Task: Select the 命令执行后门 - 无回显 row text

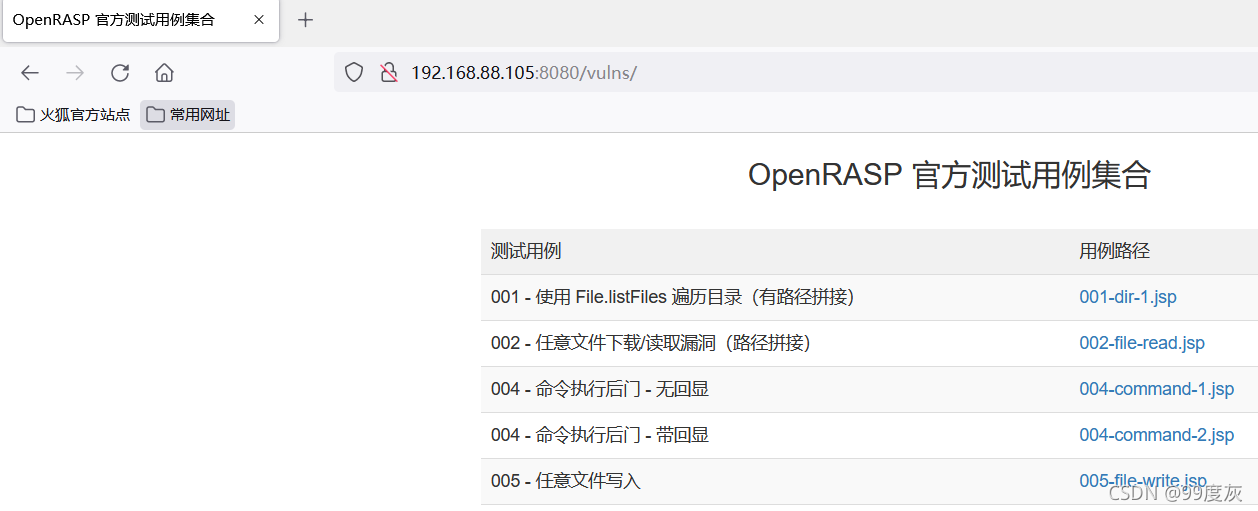Action: point(600,389)
